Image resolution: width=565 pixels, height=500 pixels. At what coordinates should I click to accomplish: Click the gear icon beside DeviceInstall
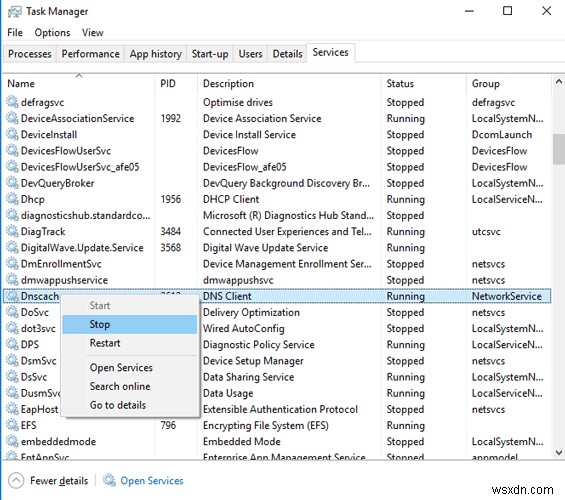[x=12, y=134]
